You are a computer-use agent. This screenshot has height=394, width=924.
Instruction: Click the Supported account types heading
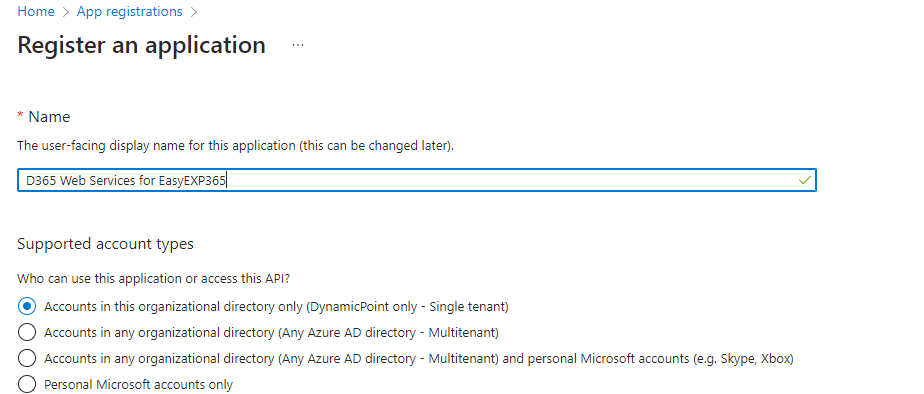(105, 244)
